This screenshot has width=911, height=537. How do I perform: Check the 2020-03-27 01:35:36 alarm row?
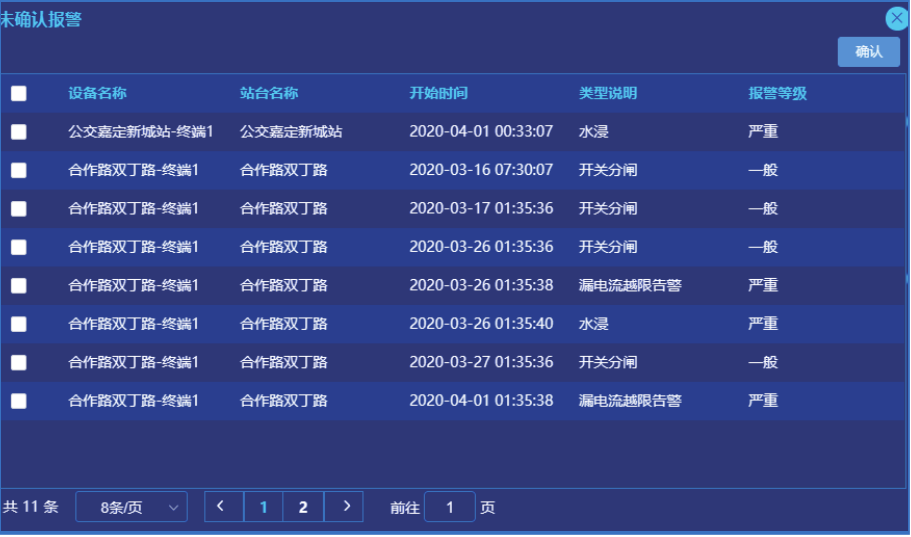tap(19, 362)
